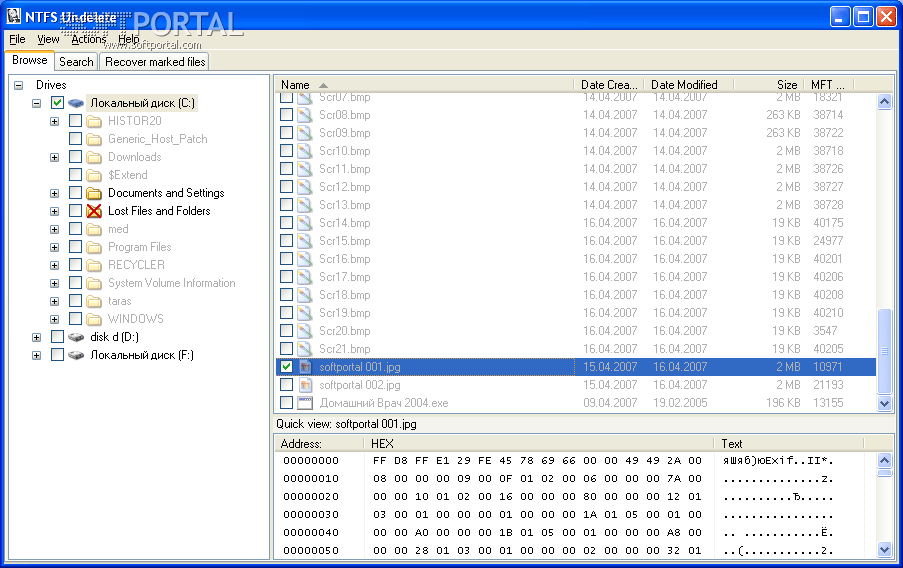The width and height of the screenshot is (903, 568).
Task: Click the HEX column header in Quick view
Action: click(541, 444)
